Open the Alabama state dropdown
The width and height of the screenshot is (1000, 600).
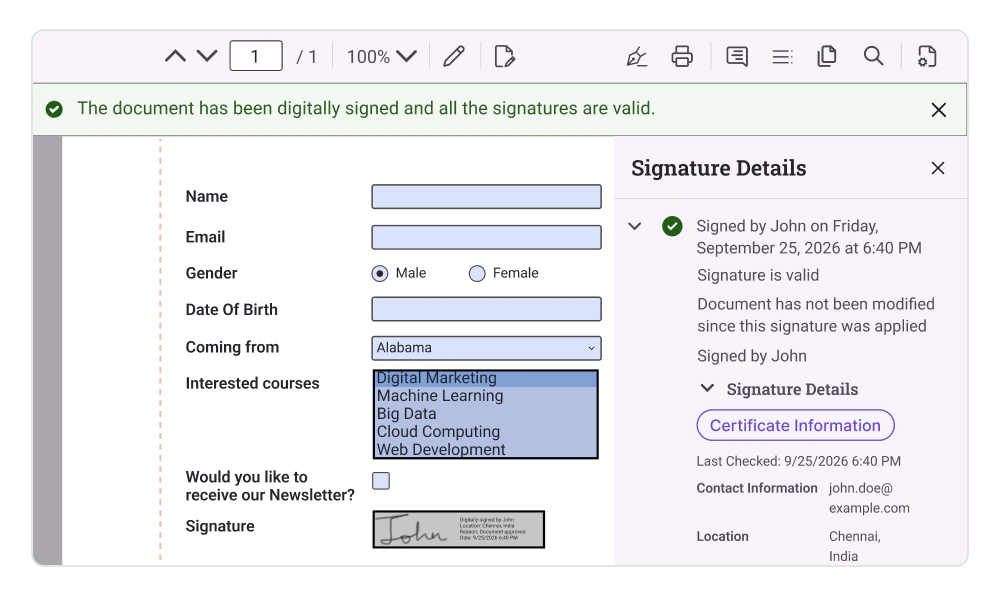coord(487,348)
